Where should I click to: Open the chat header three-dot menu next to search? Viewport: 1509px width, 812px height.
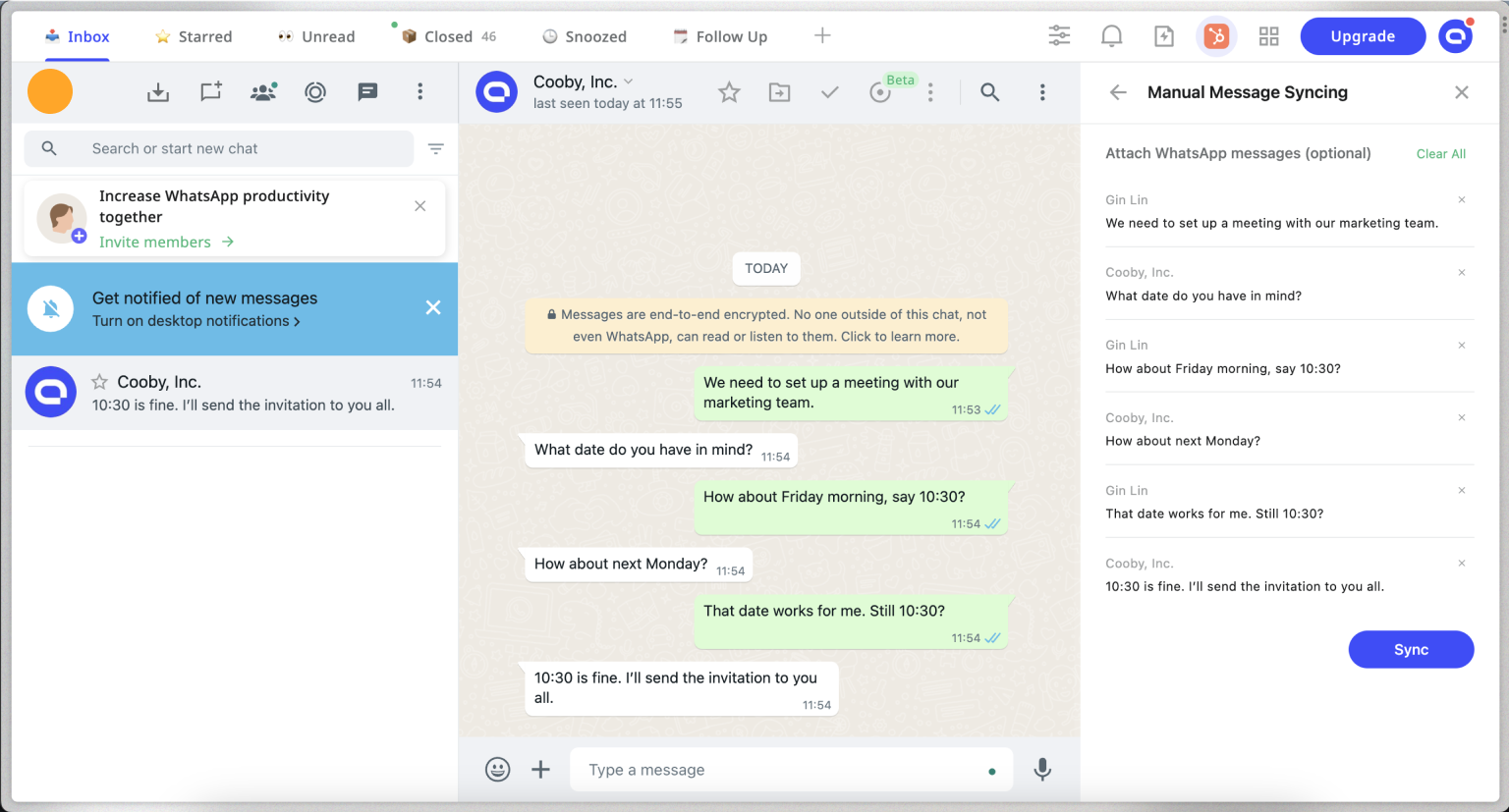click(1042, 92)
